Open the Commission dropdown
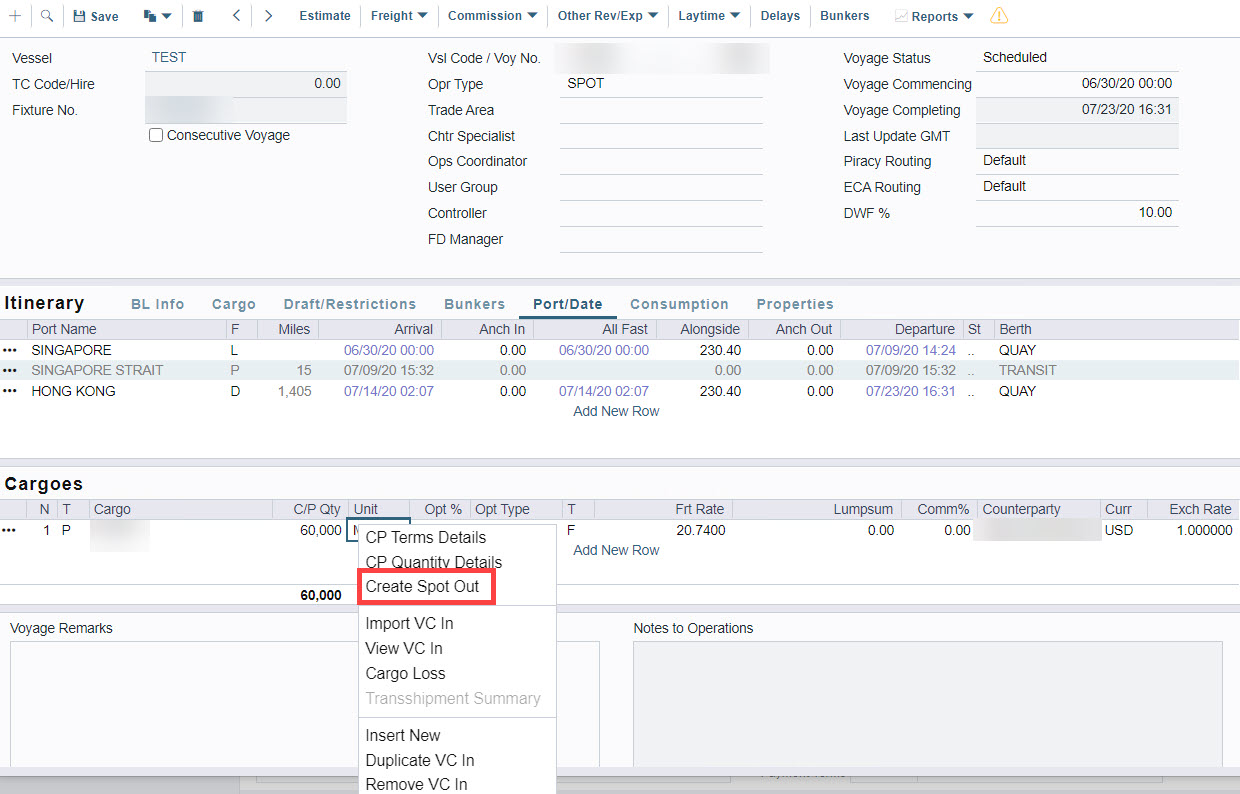 pyautogui.click(x=492, y=16)
